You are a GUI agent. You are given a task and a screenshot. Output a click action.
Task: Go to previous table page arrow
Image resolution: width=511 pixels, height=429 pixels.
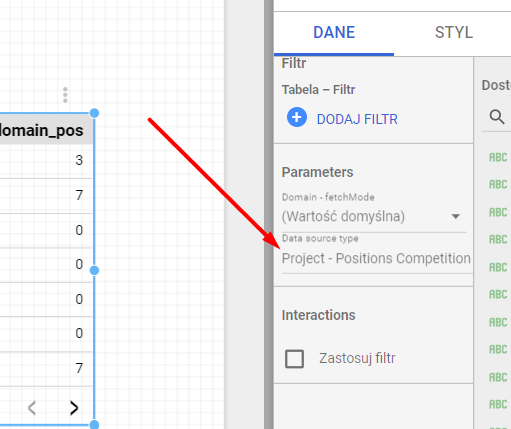tap(32, 408)
